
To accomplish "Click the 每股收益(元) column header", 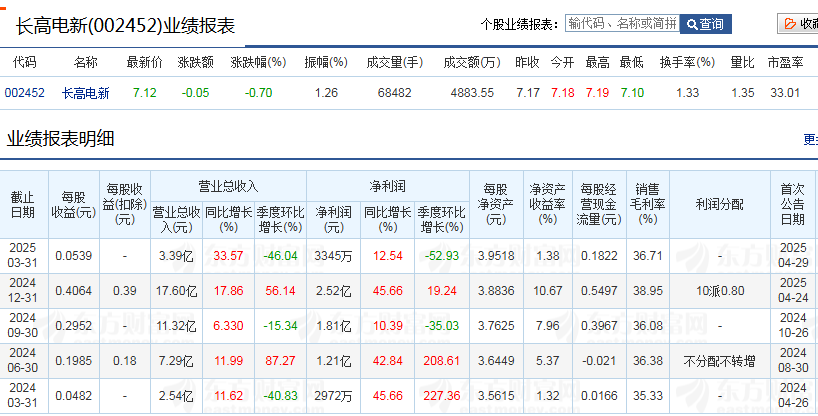I will pos(74,205).
